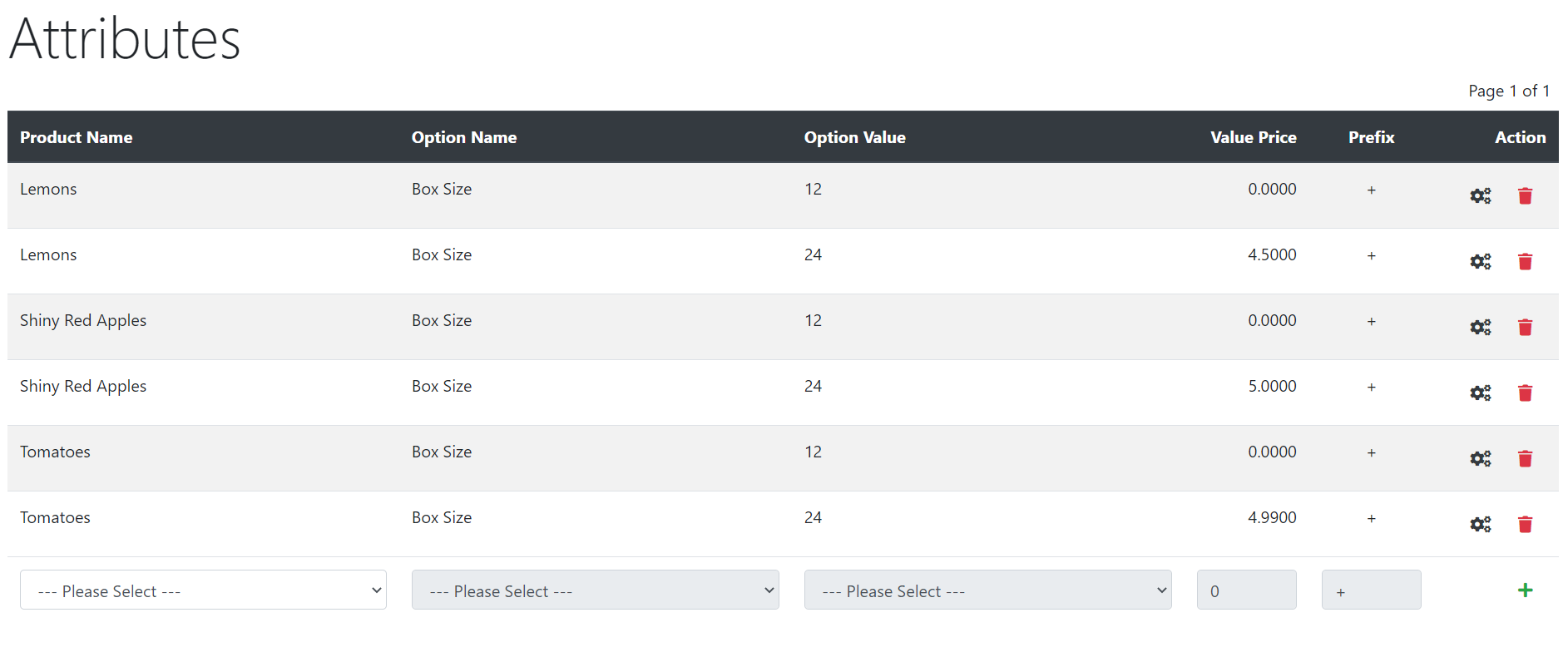Edit the Shiny Red Apples 24 attribute

point(1480,393)
